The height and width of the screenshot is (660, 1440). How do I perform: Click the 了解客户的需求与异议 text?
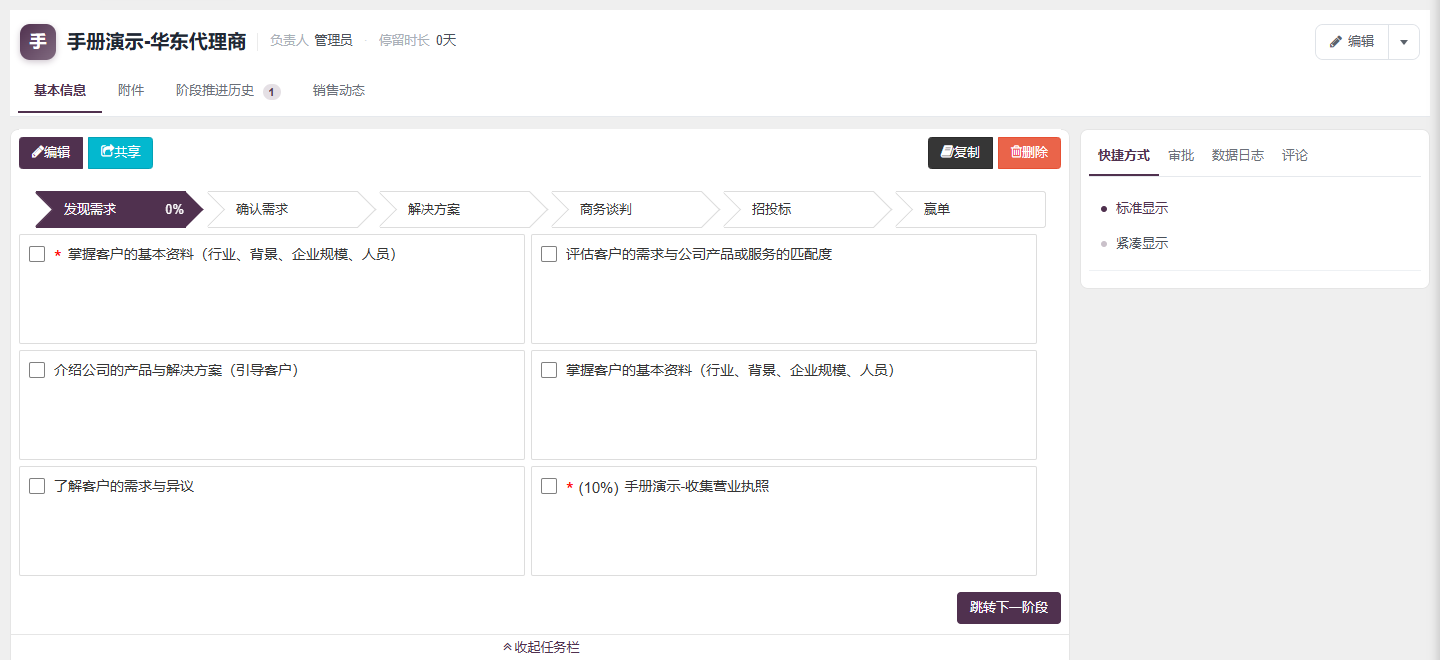[124, 486]
